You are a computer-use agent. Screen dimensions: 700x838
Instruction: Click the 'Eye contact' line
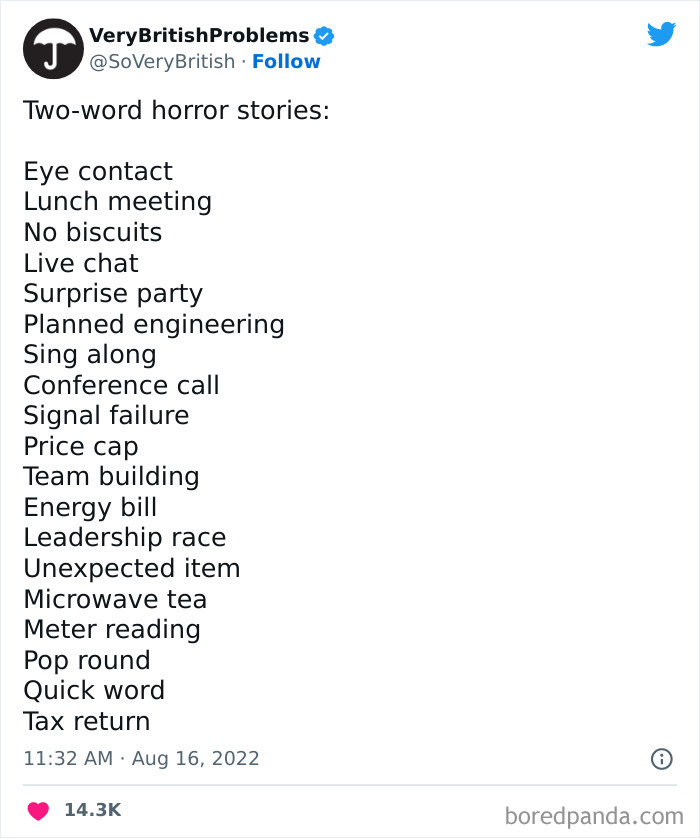coord(98,171)
